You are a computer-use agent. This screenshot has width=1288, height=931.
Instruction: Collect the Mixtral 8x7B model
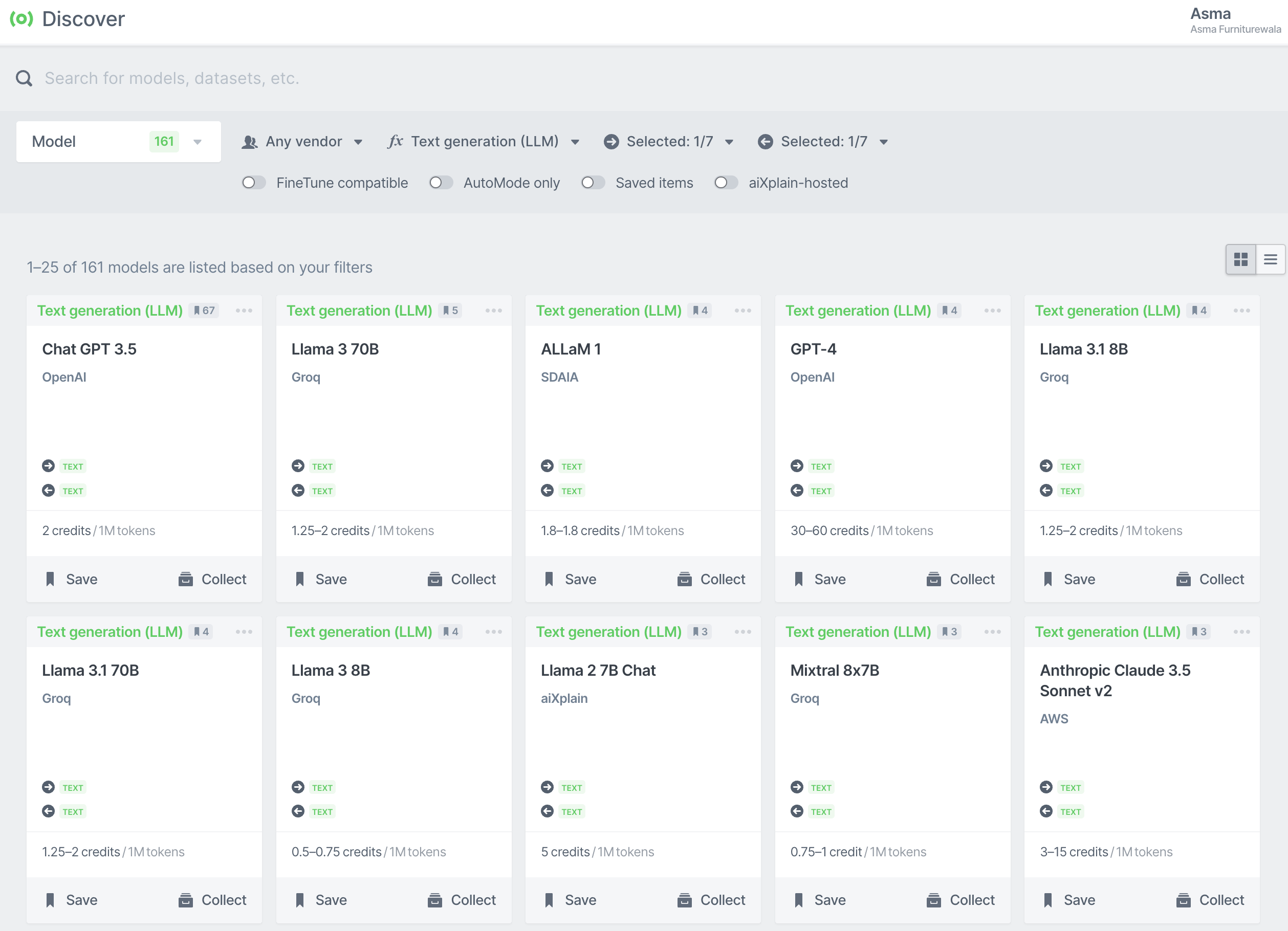pyautogui.click(x=960, y=900)
